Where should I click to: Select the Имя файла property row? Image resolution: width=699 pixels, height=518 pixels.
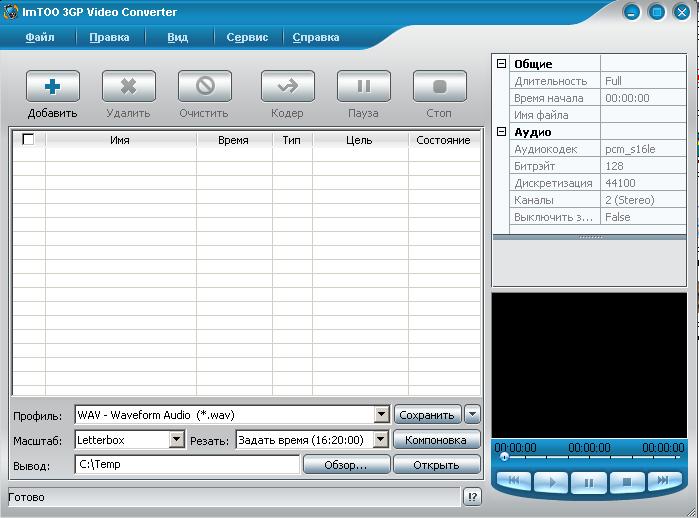tap(597, 115)
